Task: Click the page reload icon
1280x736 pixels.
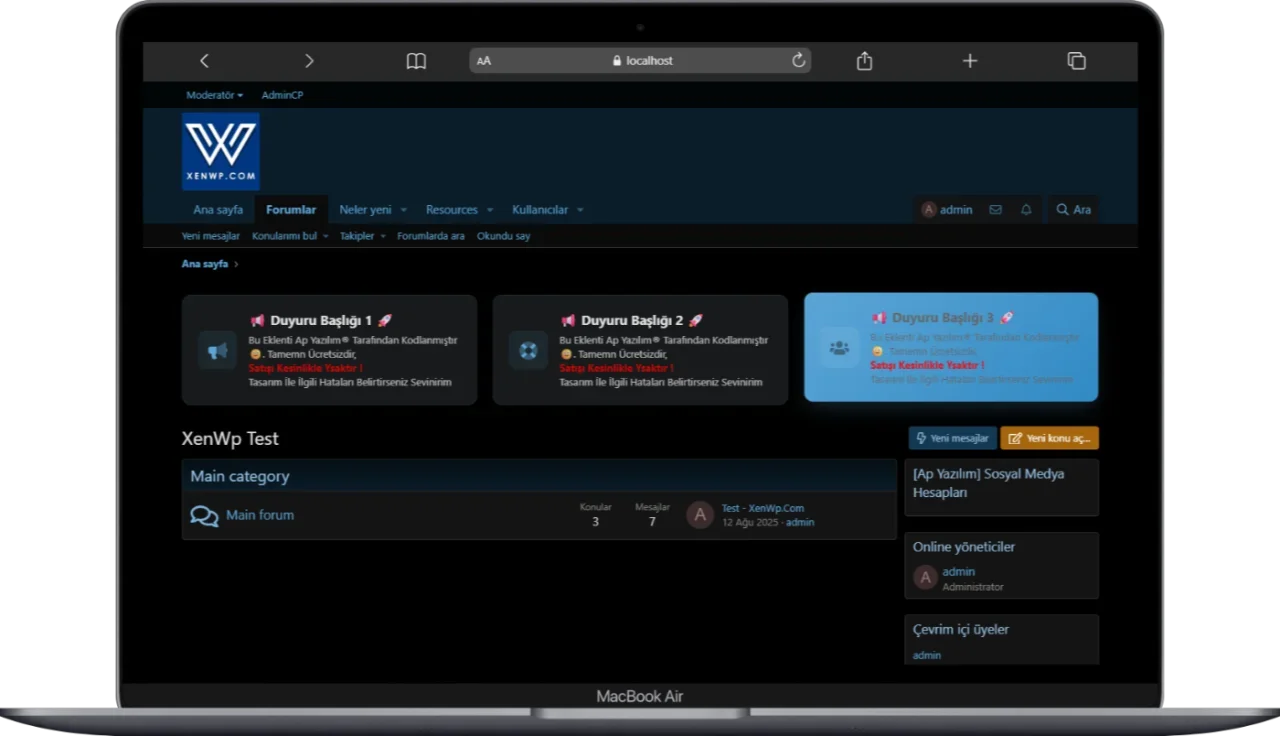Action: tap(798, 60)
